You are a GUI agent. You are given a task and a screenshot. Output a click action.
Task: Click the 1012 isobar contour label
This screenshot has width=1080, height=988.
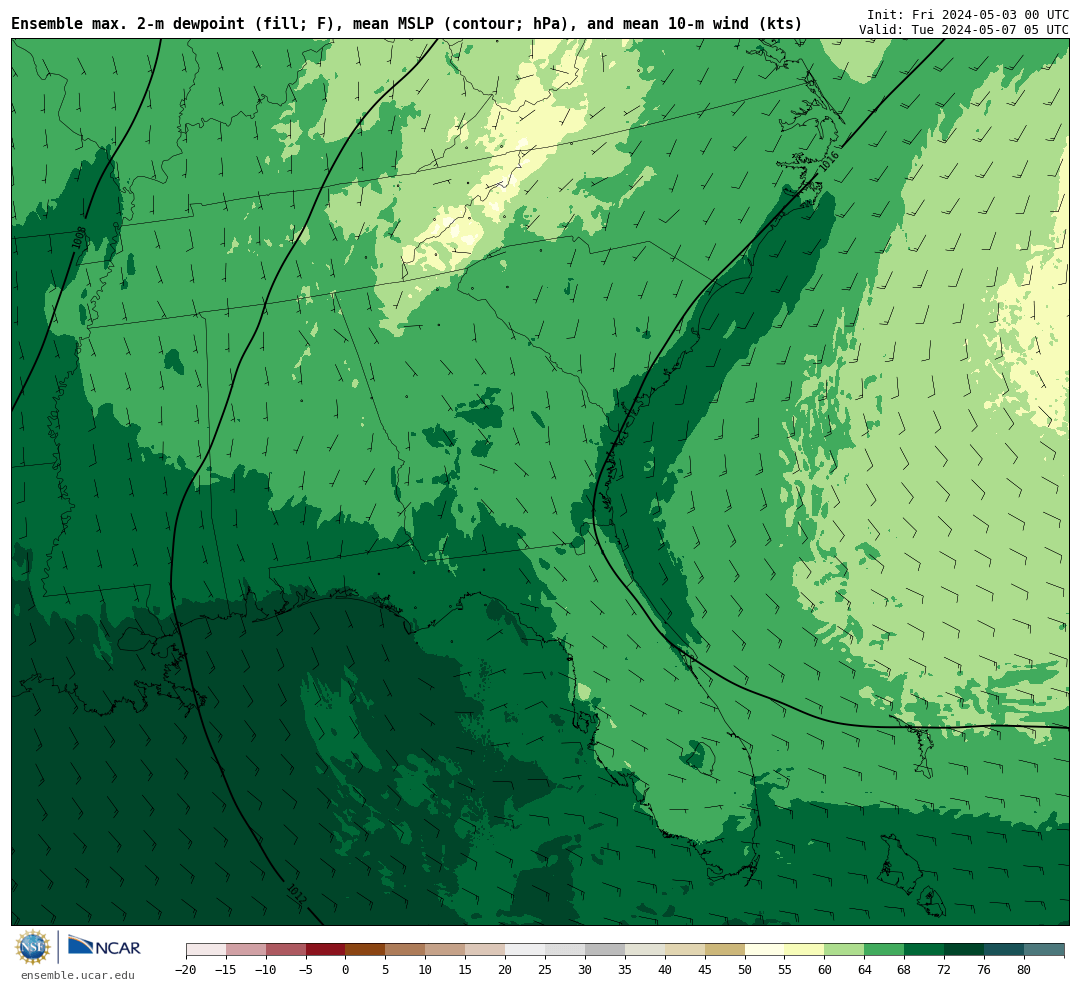tap(296, 893)
